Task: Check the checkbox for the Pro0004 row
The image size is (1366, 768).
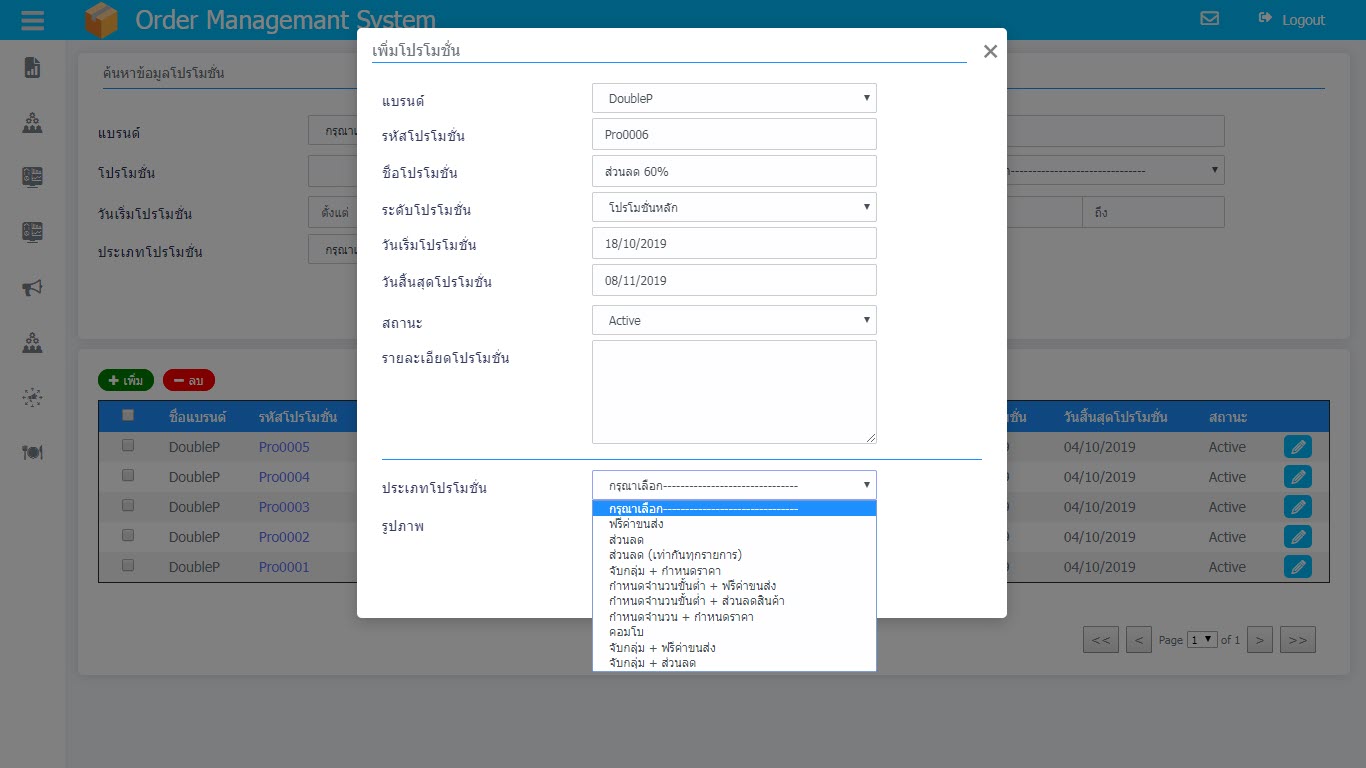Action: (x=128, y=476)
